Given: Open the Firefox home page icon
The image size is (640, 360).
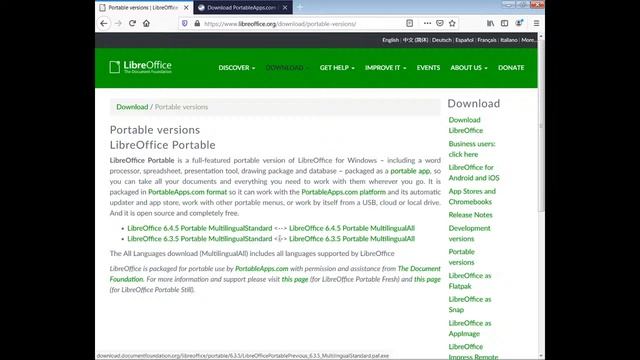Looking at the screenshot, I should [x=147, y=23].
